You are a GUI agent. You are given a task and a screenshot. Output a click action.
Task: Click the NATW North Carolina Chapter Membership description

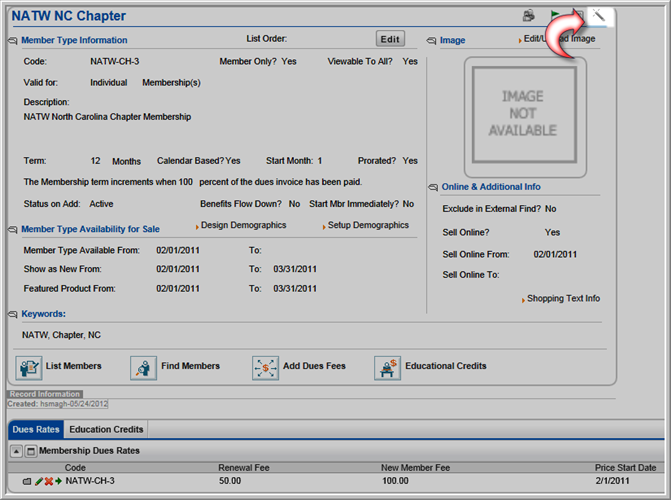click(107, 117)
